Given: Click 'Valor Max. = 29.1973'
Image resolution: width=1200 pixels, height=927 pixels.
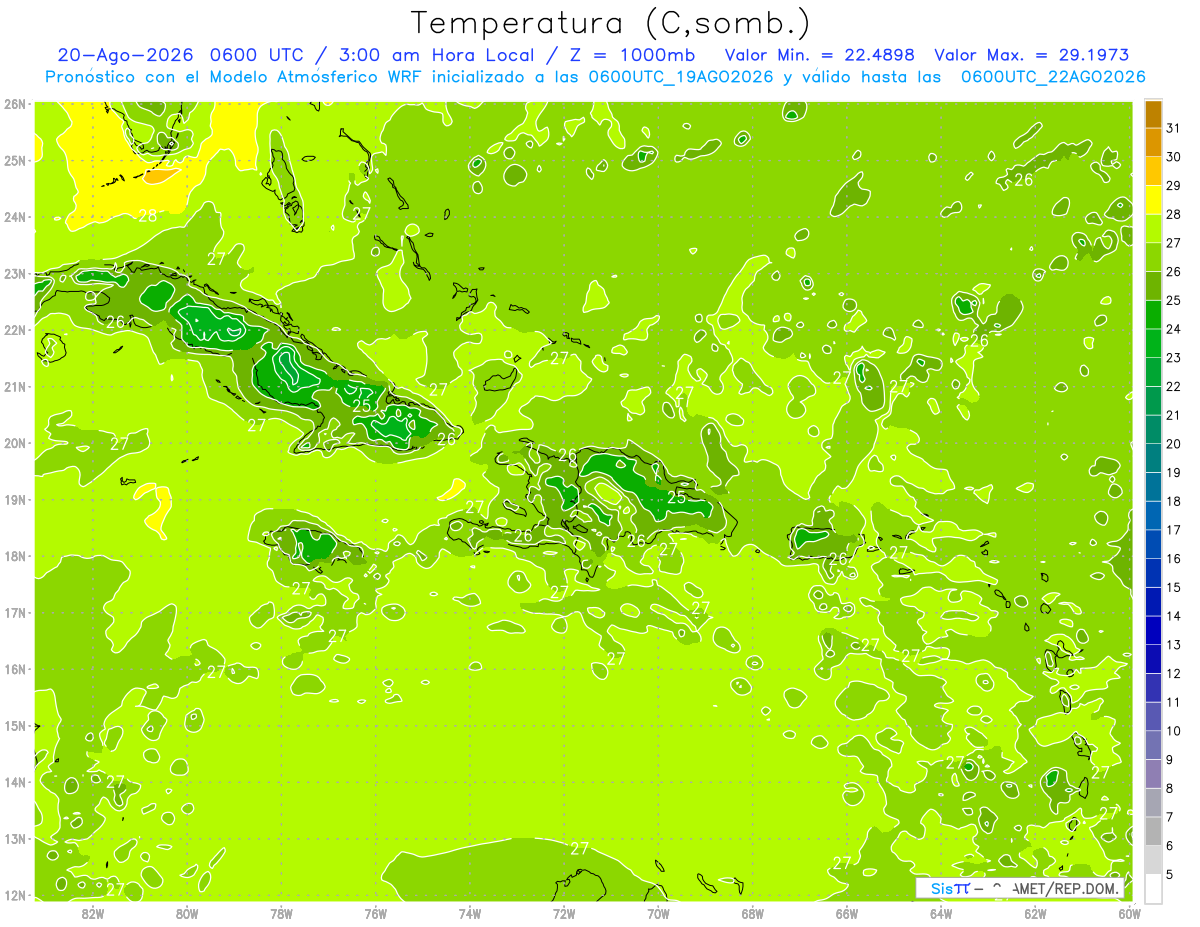Looking at the screenshot, I should pyautogui.click(x=1033, y=55).
